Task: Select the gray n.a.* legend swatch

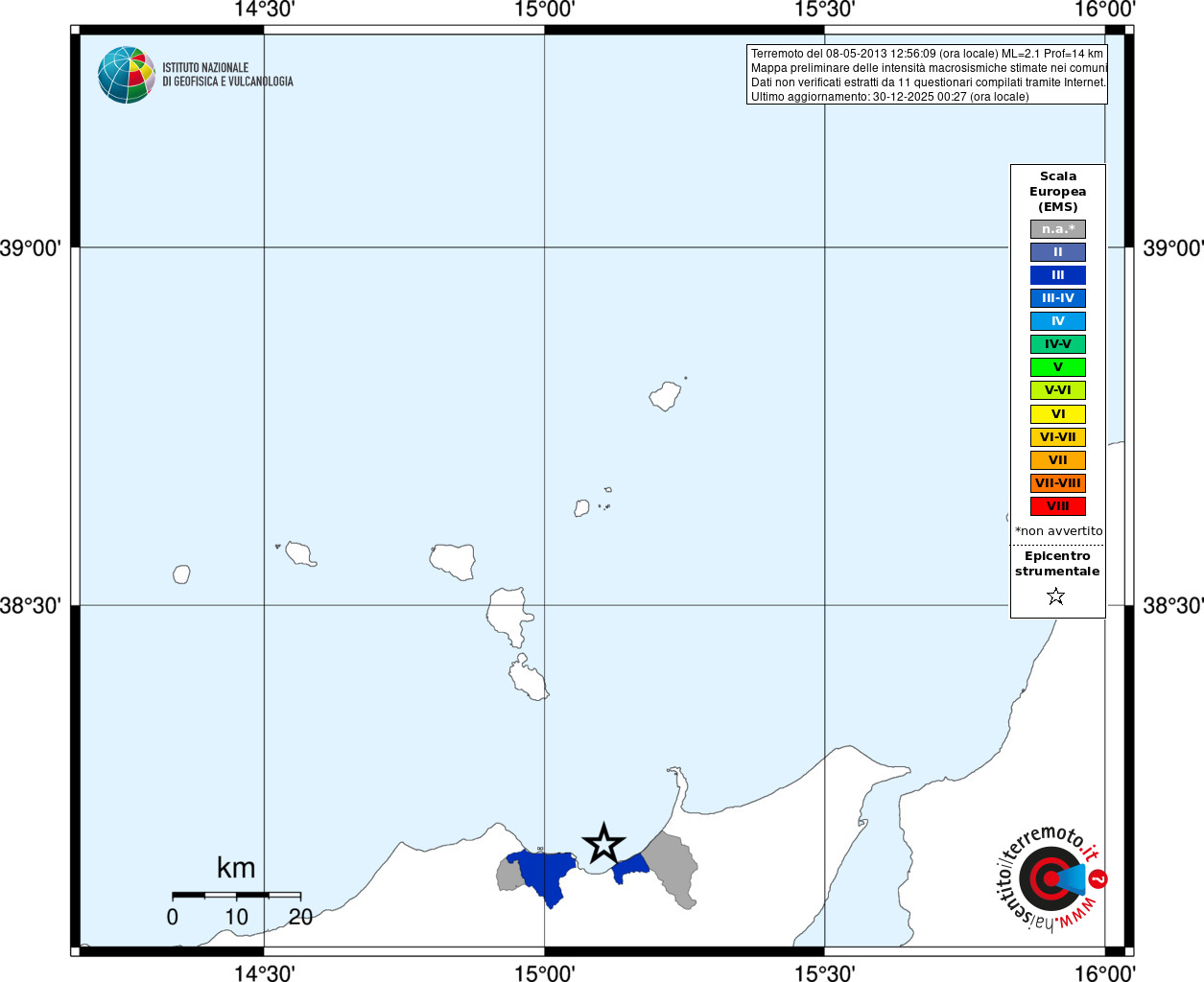Action: [x=1058, y=229]
